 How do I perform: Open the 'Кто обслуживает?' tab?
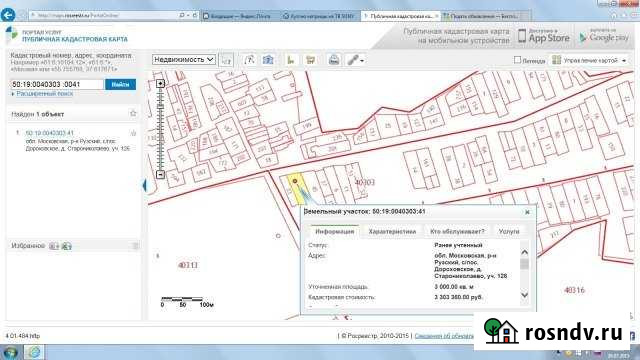(x=457, y=231)
